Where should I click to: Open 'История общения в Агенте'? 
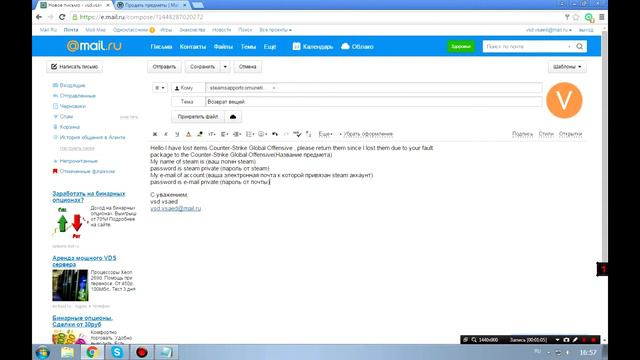point(92,137)
